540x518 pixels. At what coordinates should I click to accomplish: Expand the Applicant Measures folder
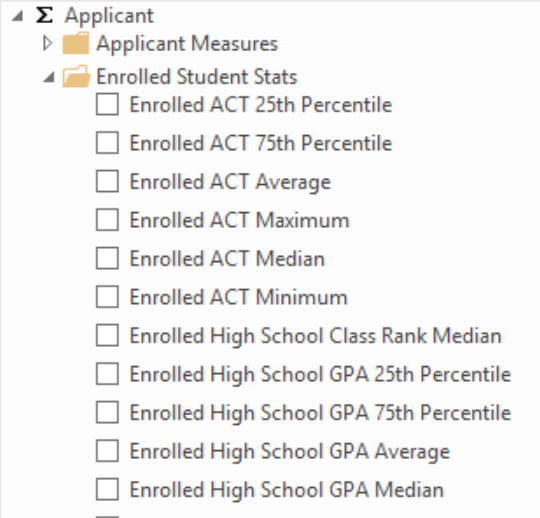click(48, 43)
